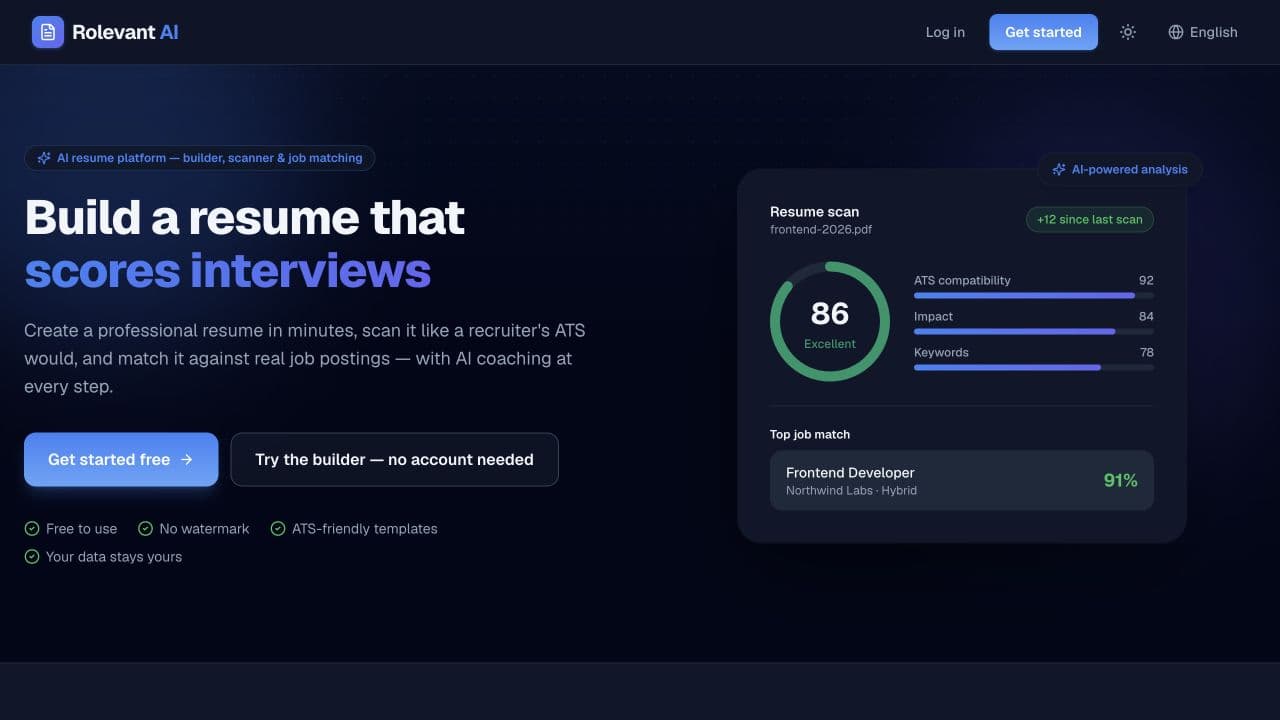Toggle the light/dark theme sun icon
This screenshot has width=1280, height=720.
(1128, 32)
